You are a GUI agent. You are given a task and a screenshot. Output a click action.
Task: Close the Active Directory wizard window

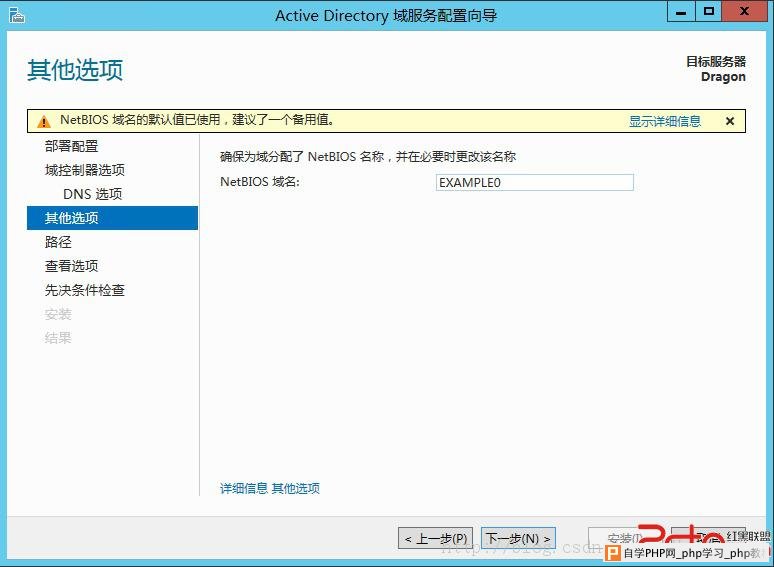pyautogui.click(x=744, y=12)
